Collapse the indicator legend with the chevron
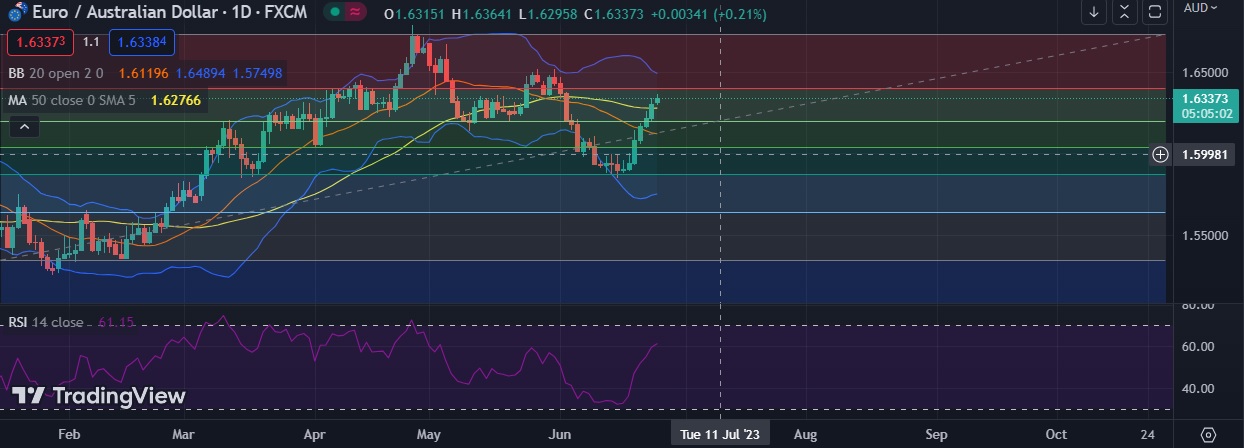The width and height of the screenshot is (1244, 448). coord(25,126)
